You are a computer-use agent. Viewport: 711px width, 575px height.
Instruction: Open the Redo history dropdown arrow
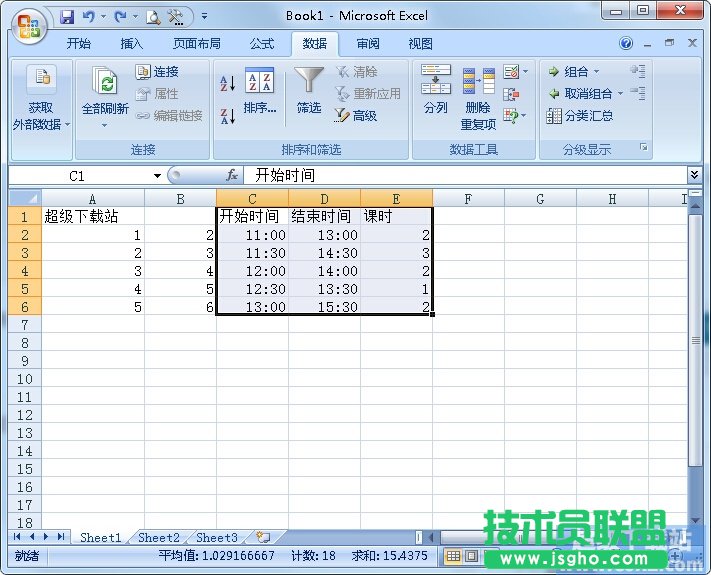coord(135,17)
